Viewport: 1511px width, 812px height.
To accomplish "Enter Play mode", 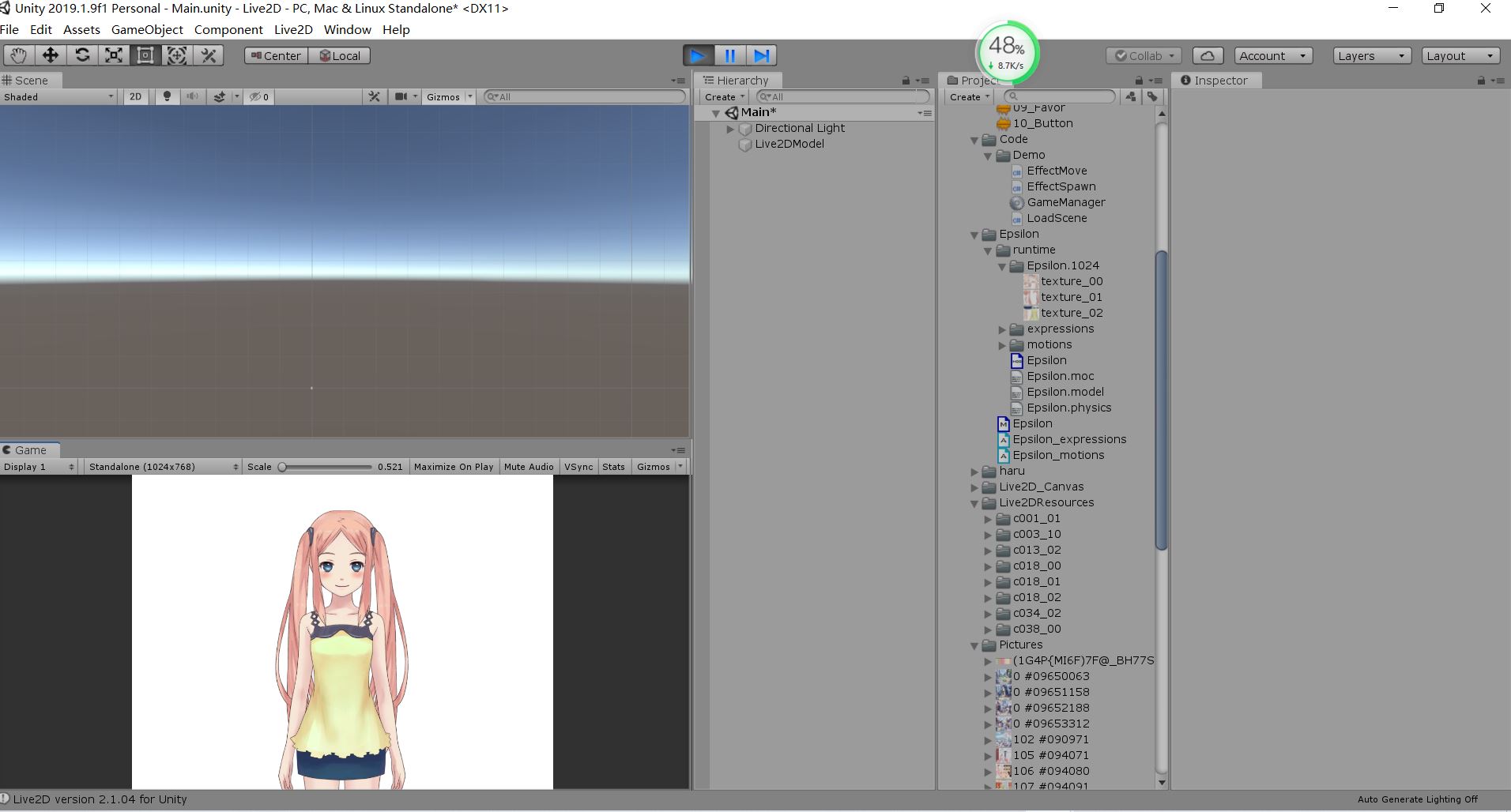I will (x=698, y=55).
